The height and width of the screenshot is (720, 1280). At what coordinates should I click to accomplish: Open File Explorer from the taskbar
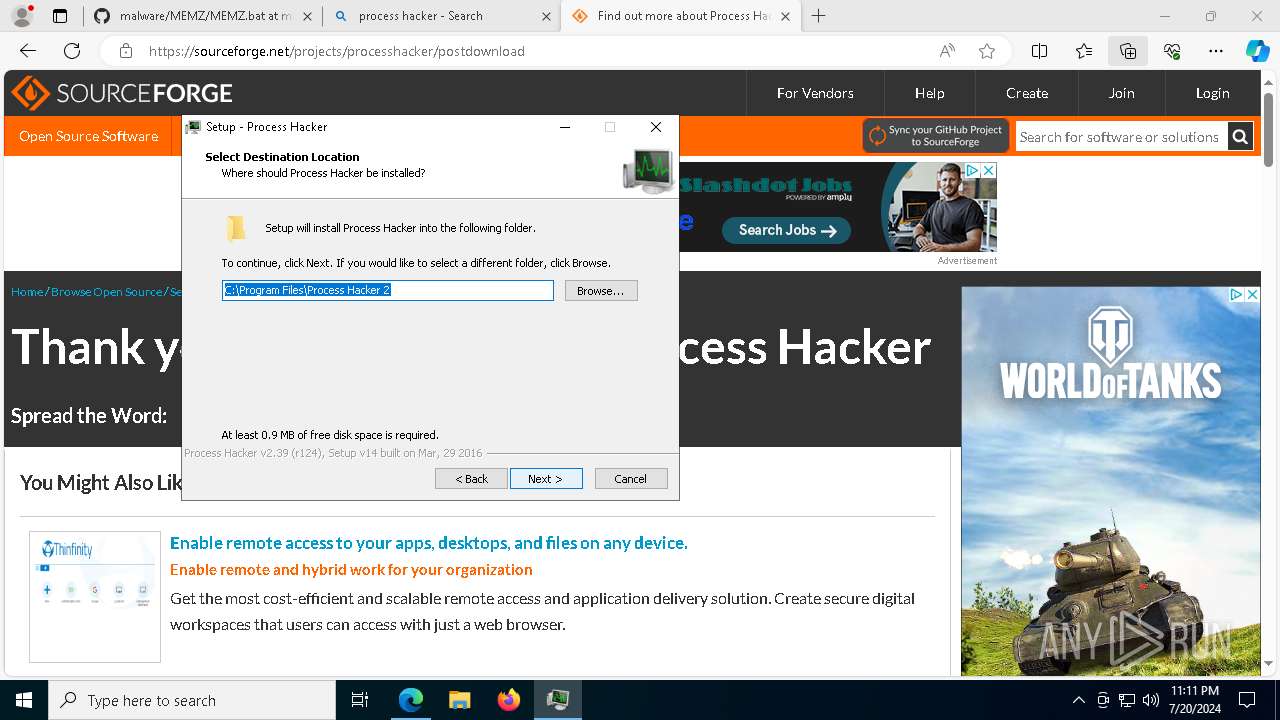point(459,700)
